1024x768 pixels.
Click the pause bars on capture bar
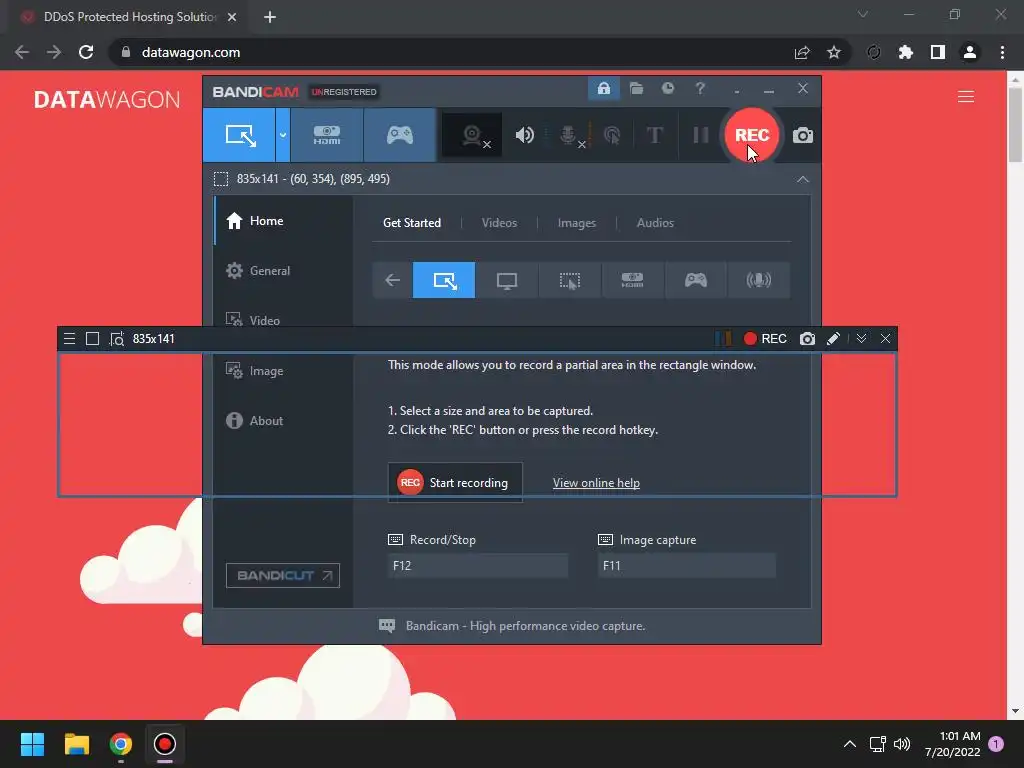(723, 338)
